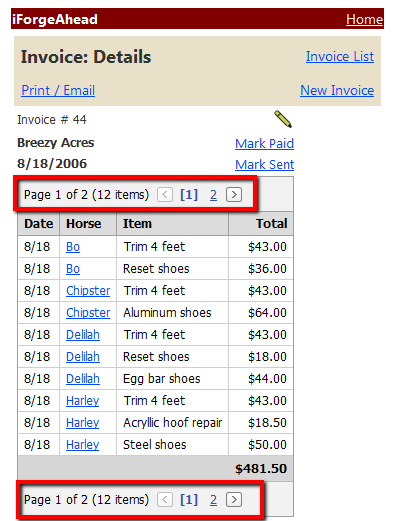Go to next page using top pager arrow
This screenshot has width=393, height=521.
coord(234,194)
